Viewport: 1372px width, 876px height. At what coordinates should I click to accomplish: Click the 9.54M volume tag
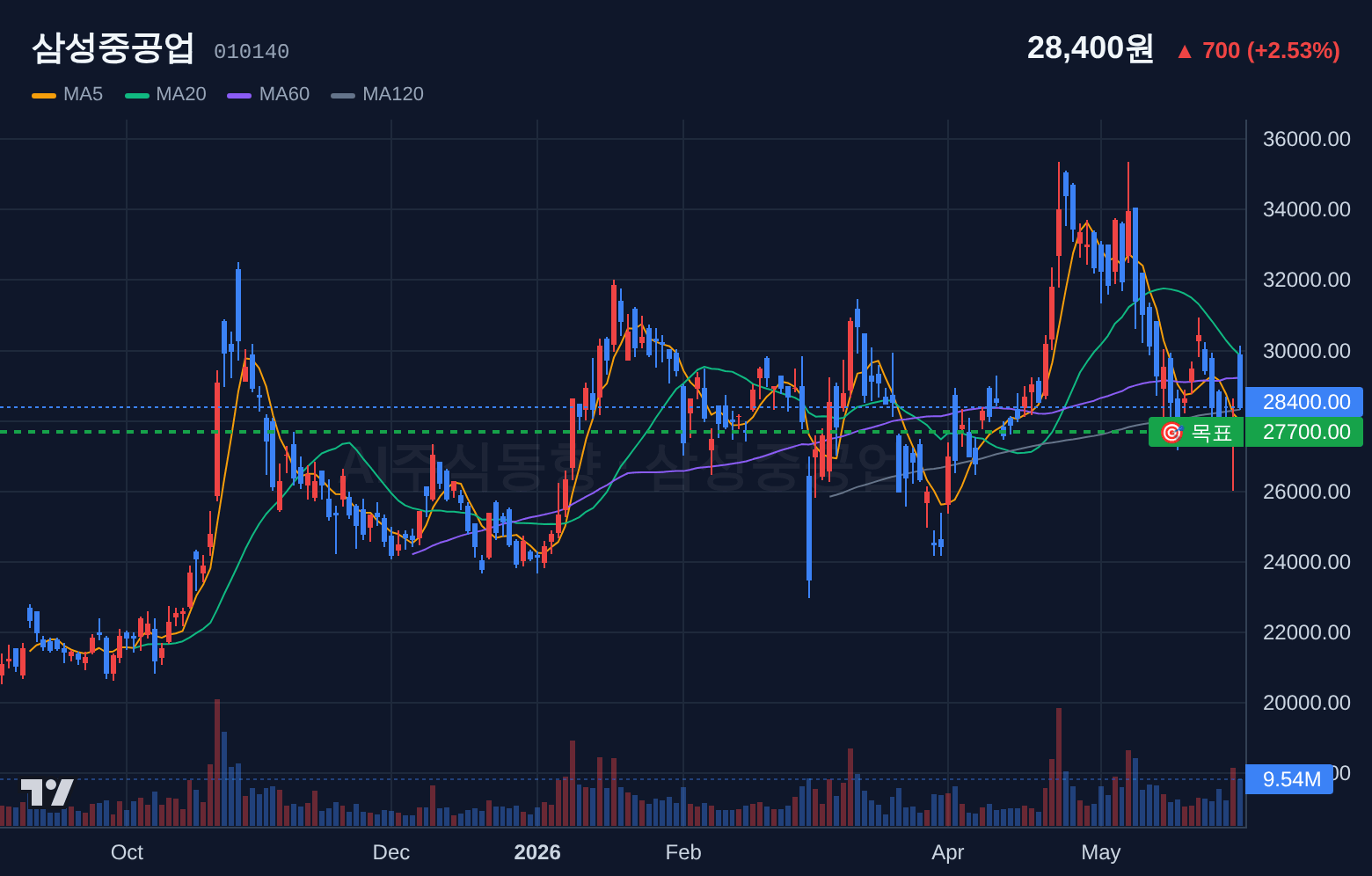[1289, 779]
